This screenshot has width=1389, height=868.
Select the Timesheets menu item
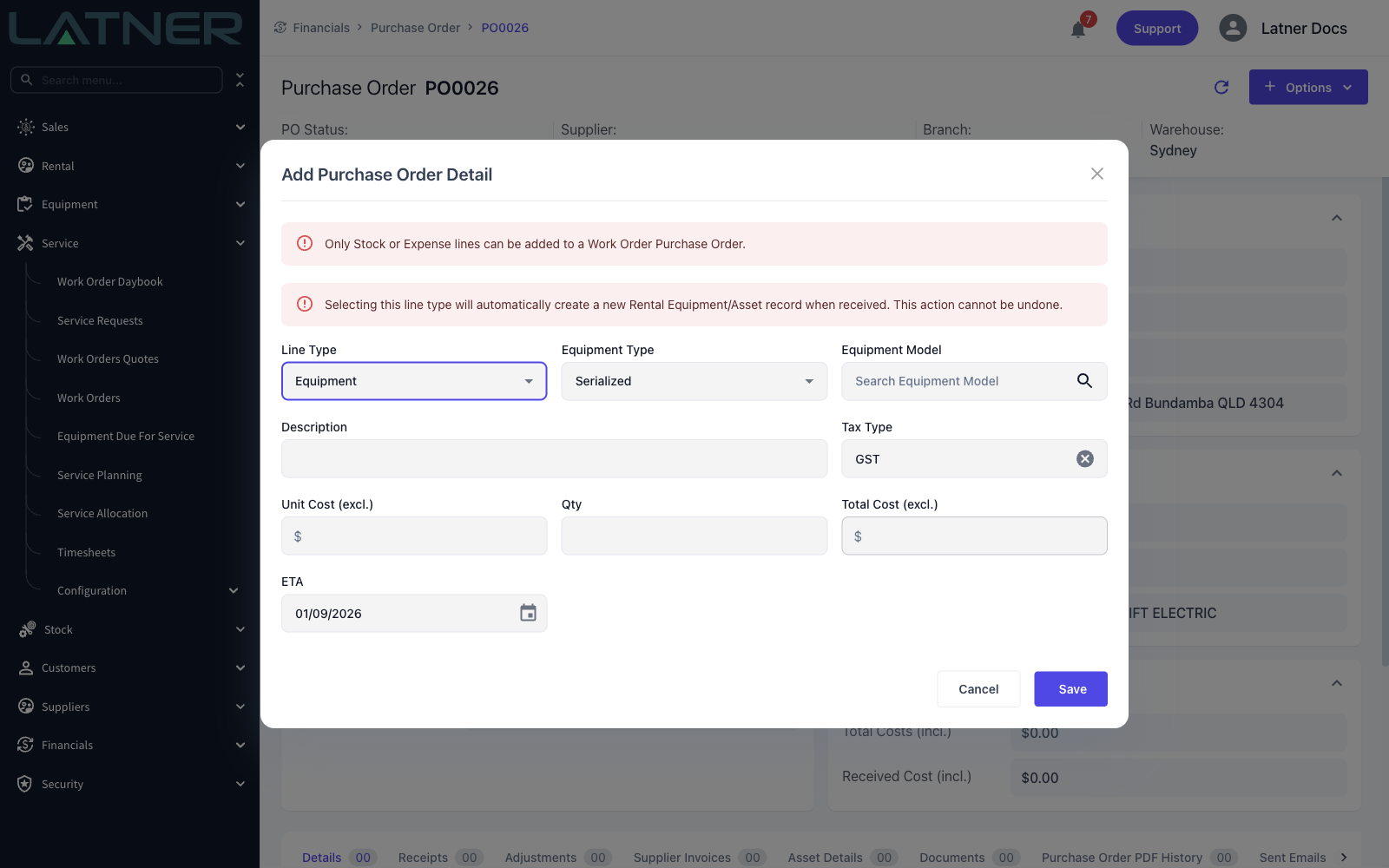[86, 552]
